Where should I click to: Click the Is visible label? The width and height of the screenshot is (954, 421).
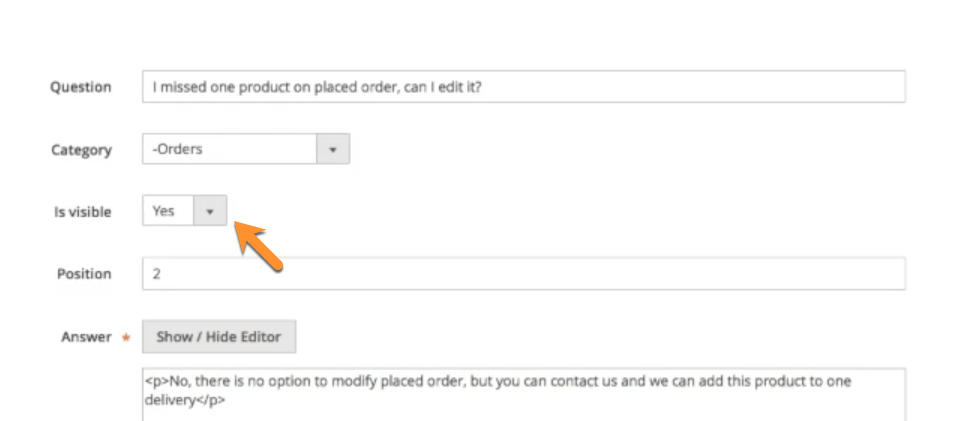83,212
